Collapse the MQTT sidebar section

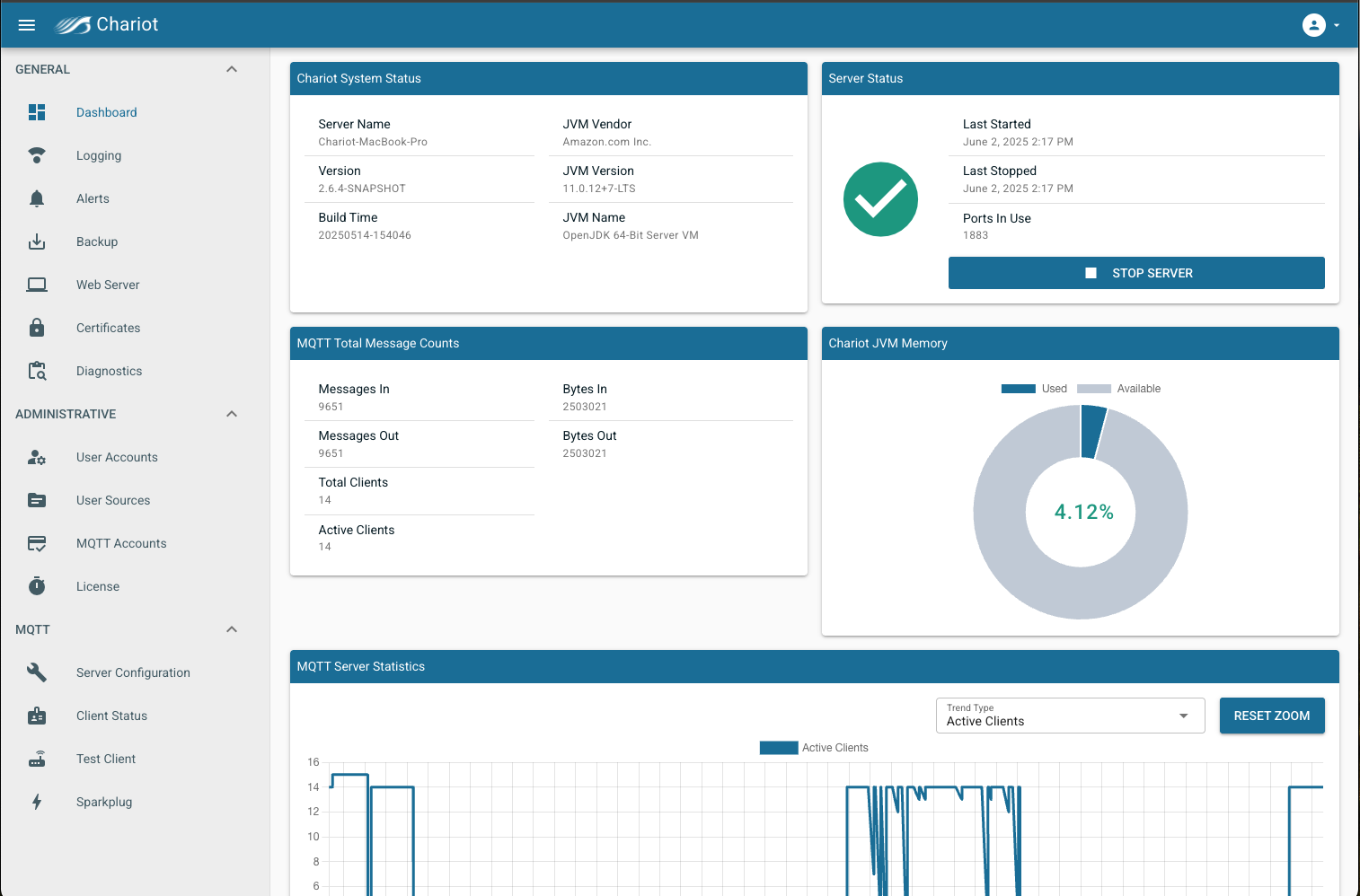(232, 629)
